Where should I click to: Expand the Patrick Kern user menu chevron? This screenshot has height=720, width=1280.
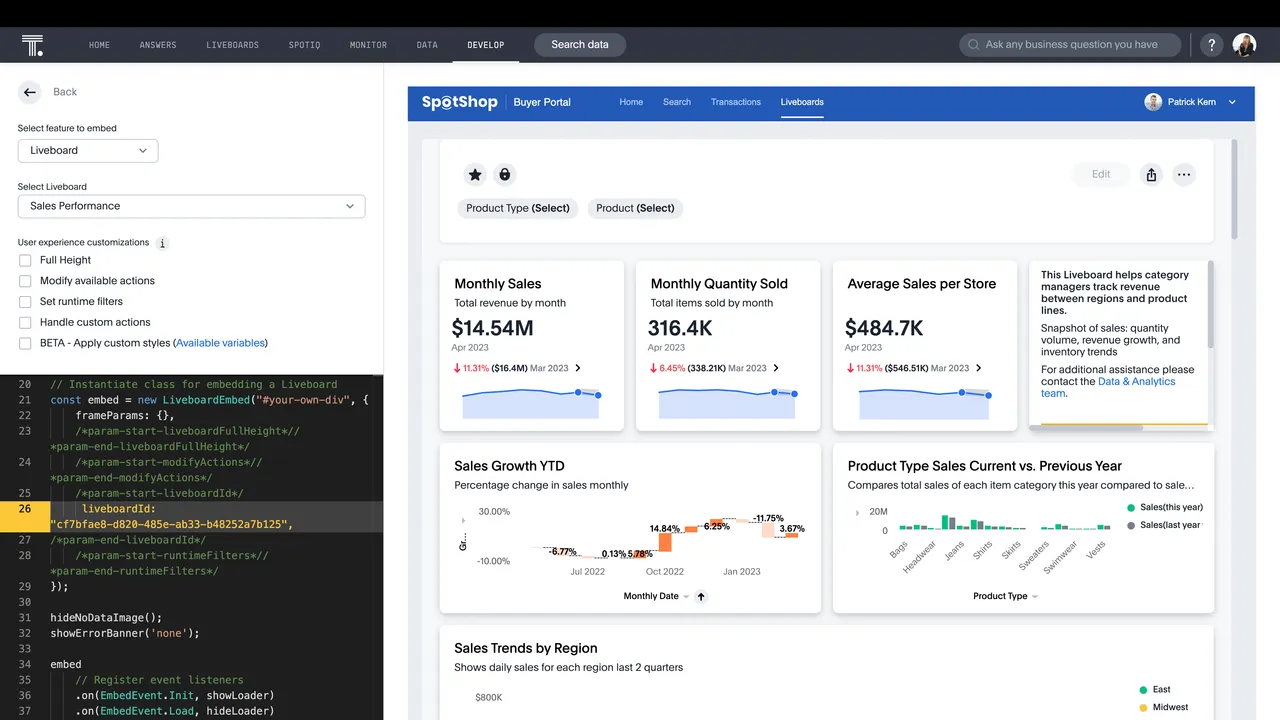coord(1232,102)
